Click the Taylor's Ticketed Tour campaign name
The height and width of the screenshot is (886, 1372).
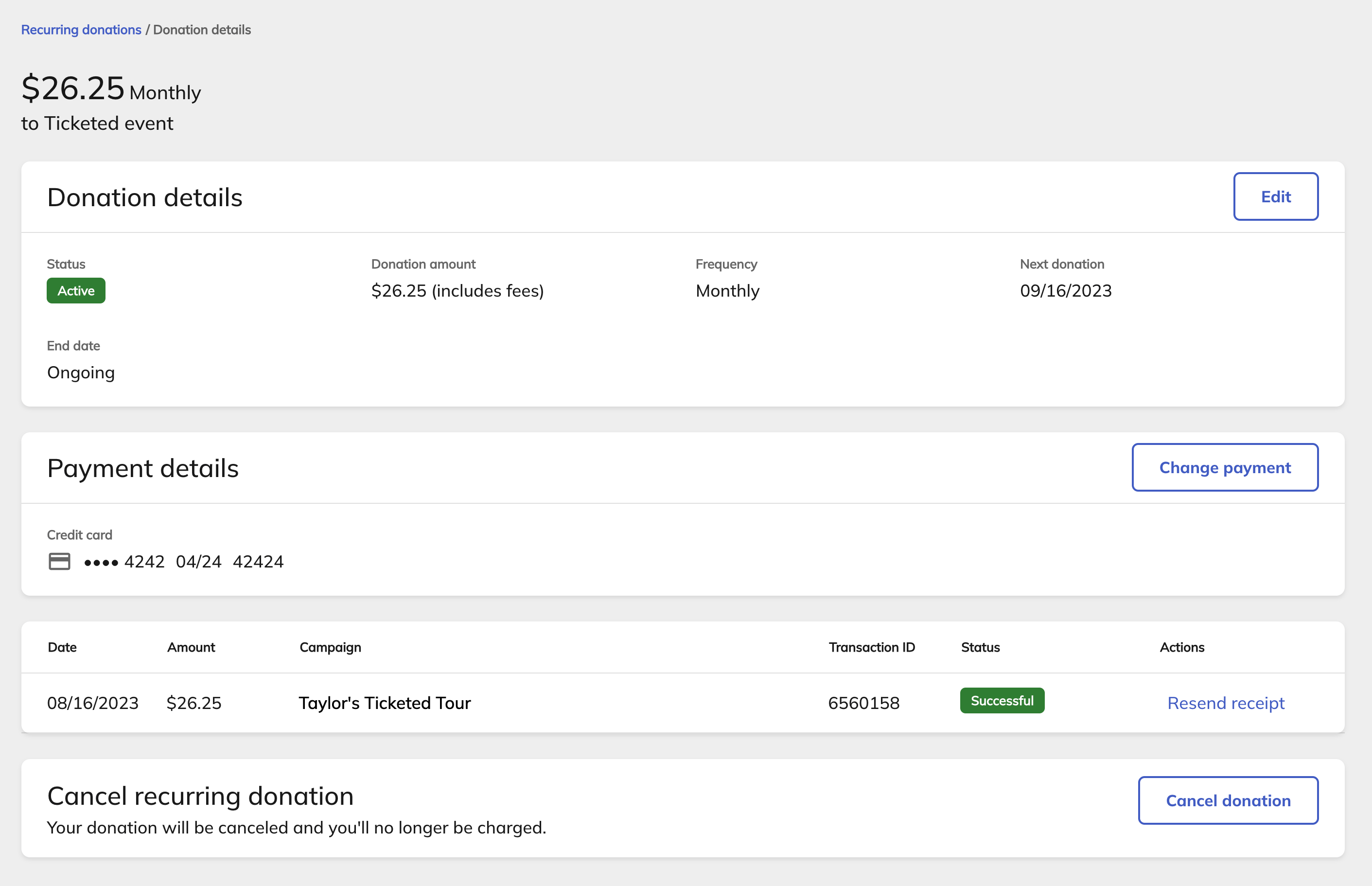[384, 703]
